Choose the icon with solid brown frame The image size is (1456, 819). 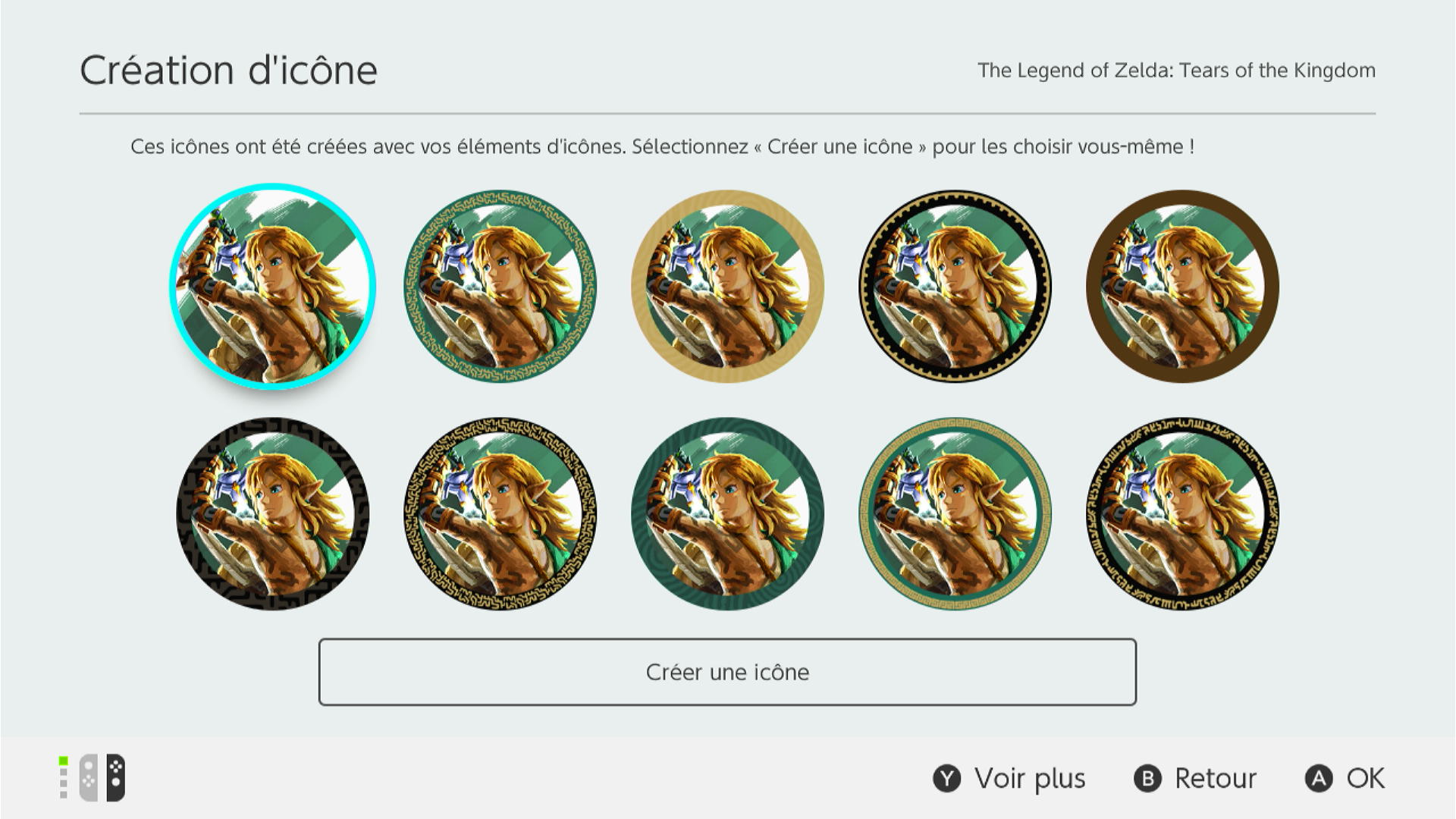point(1183,287)
